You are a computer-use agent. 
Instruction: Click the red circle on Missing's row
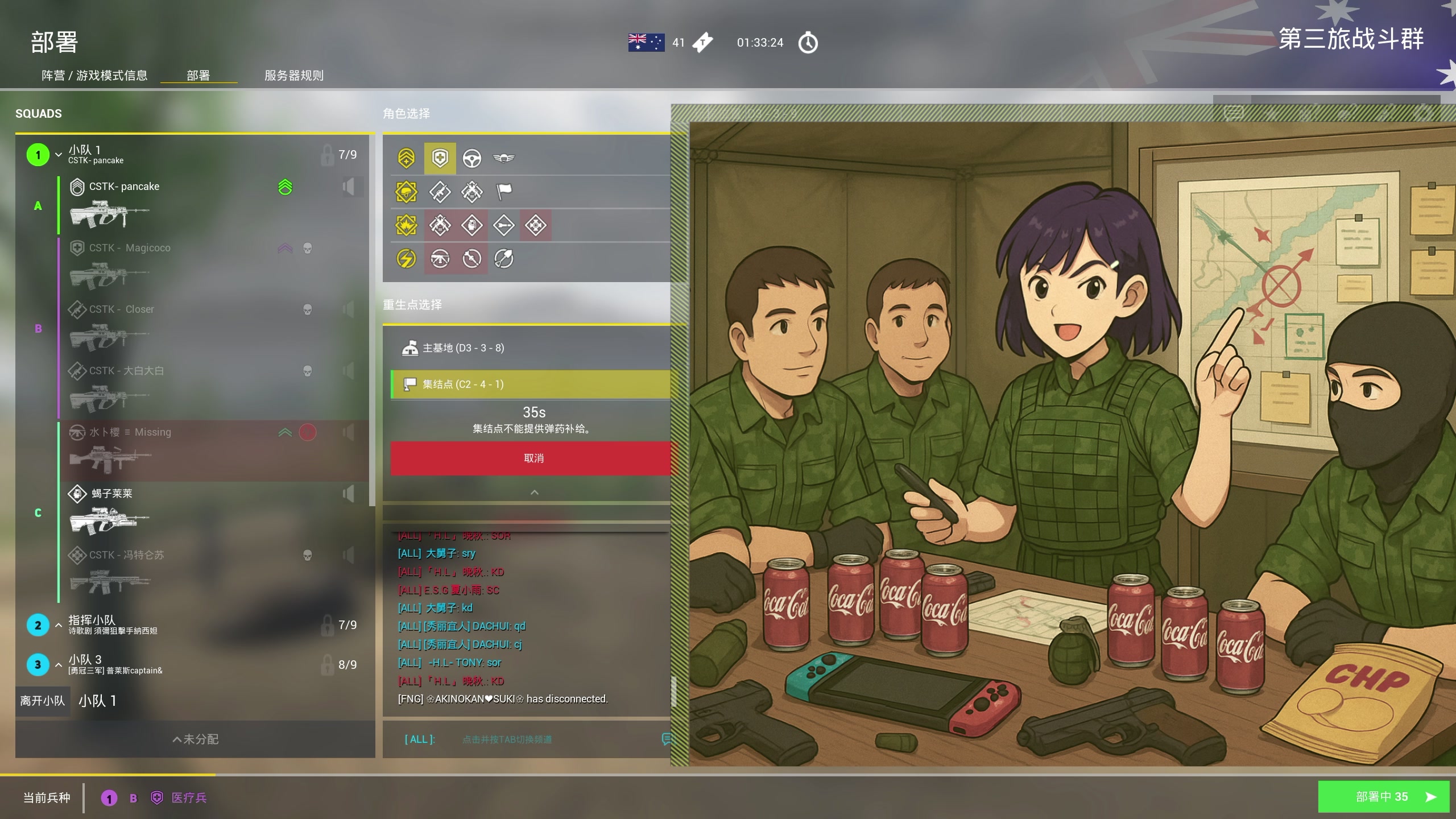click(x=307, y=432)
